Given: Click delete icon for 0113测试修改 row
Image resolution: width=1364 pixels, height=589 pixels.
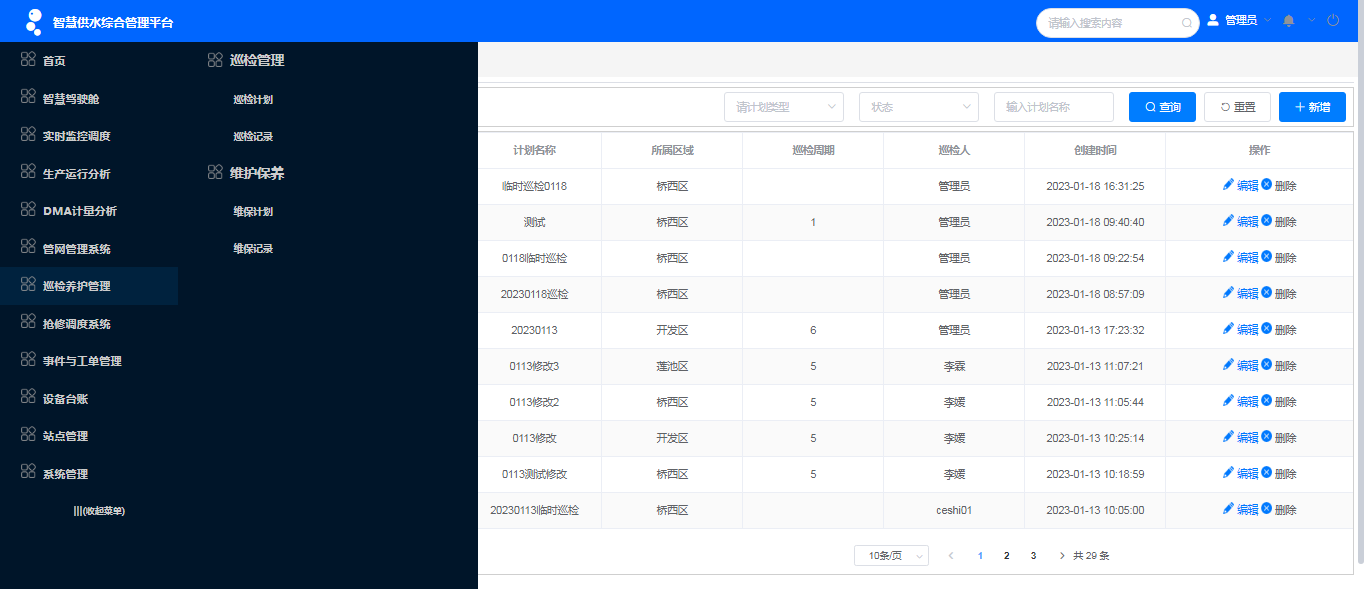Looking at the screenshot, I should coord(1267,473).
